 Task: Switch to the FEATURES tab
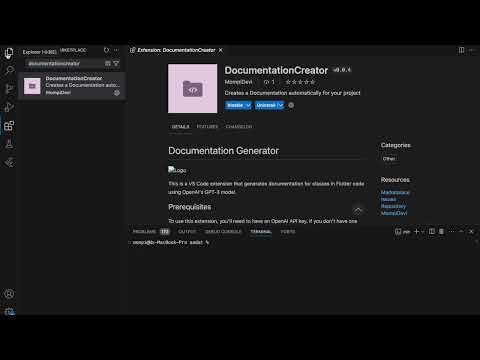pyautogui.click(x=207, y=127)
